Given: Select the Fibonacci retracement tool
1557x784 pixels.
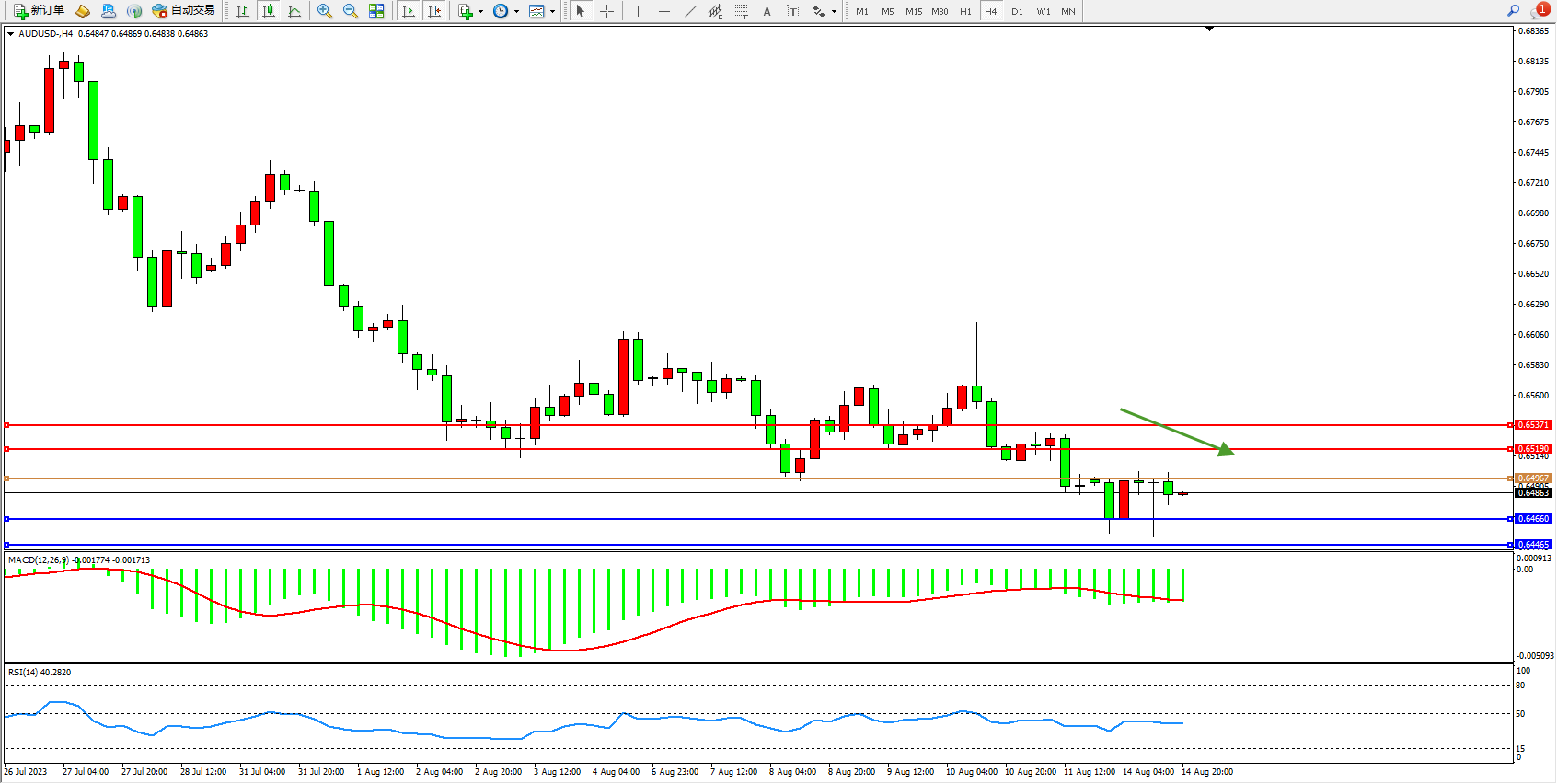Looking at the screenshot, I should click(742, 11).
